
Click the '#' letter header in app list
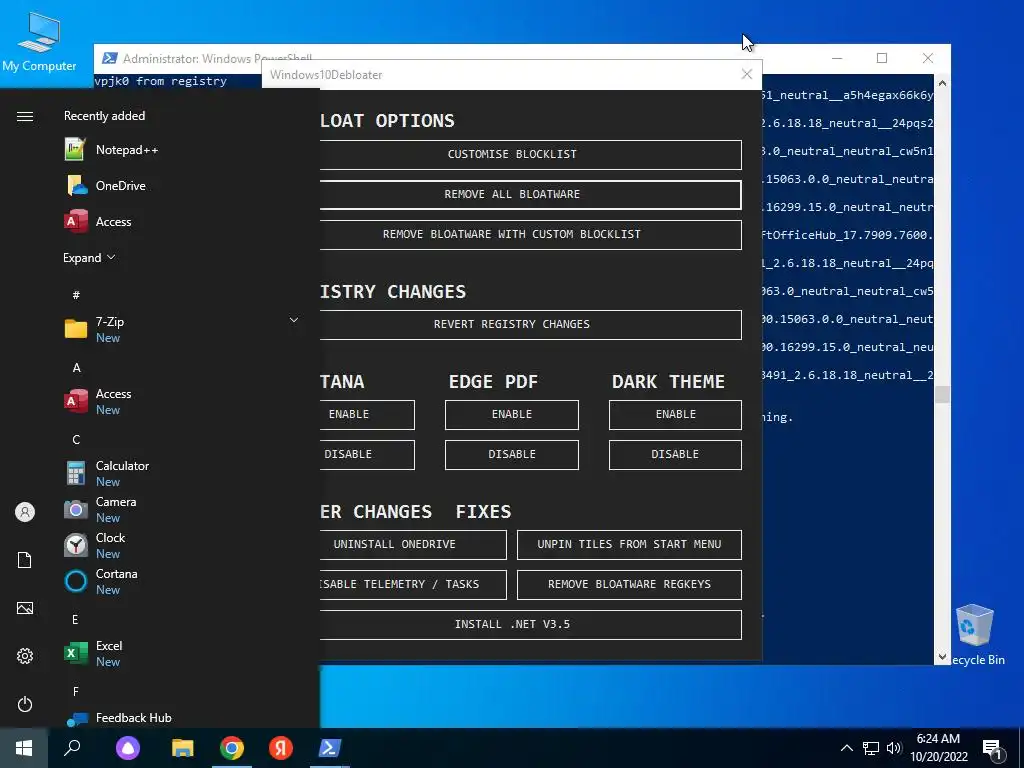[76, 295]
